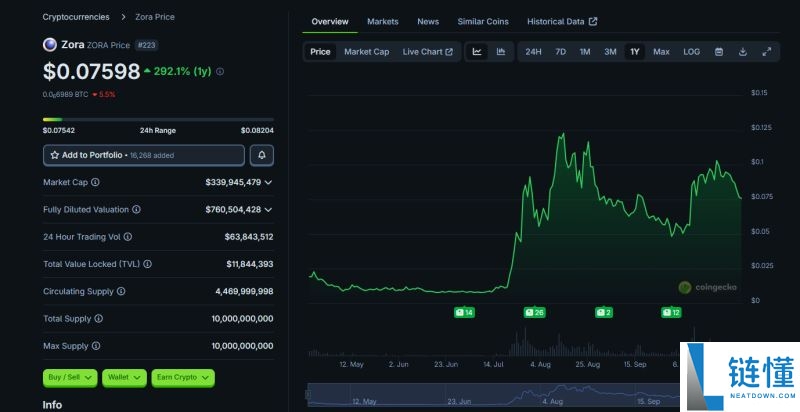Click the #223 rank badge
Image resolution: width=800 pixels, height=412 pixels.
(x=146, y=45)
